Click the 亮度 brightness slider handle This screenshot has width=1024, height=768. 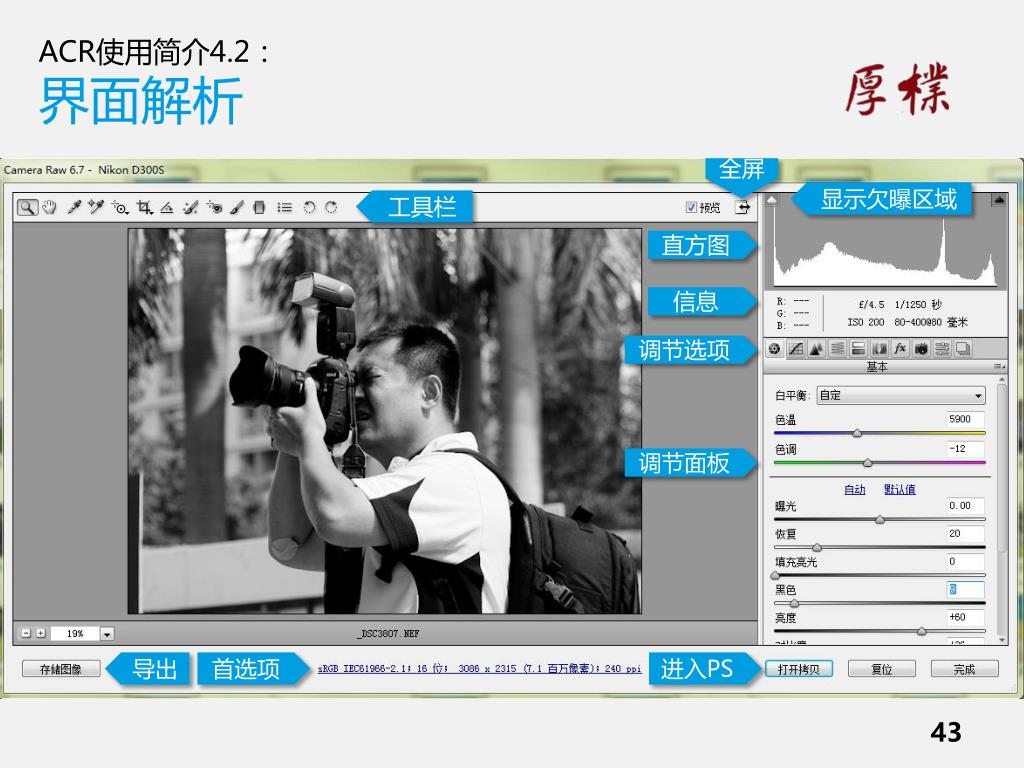(921, 632)
